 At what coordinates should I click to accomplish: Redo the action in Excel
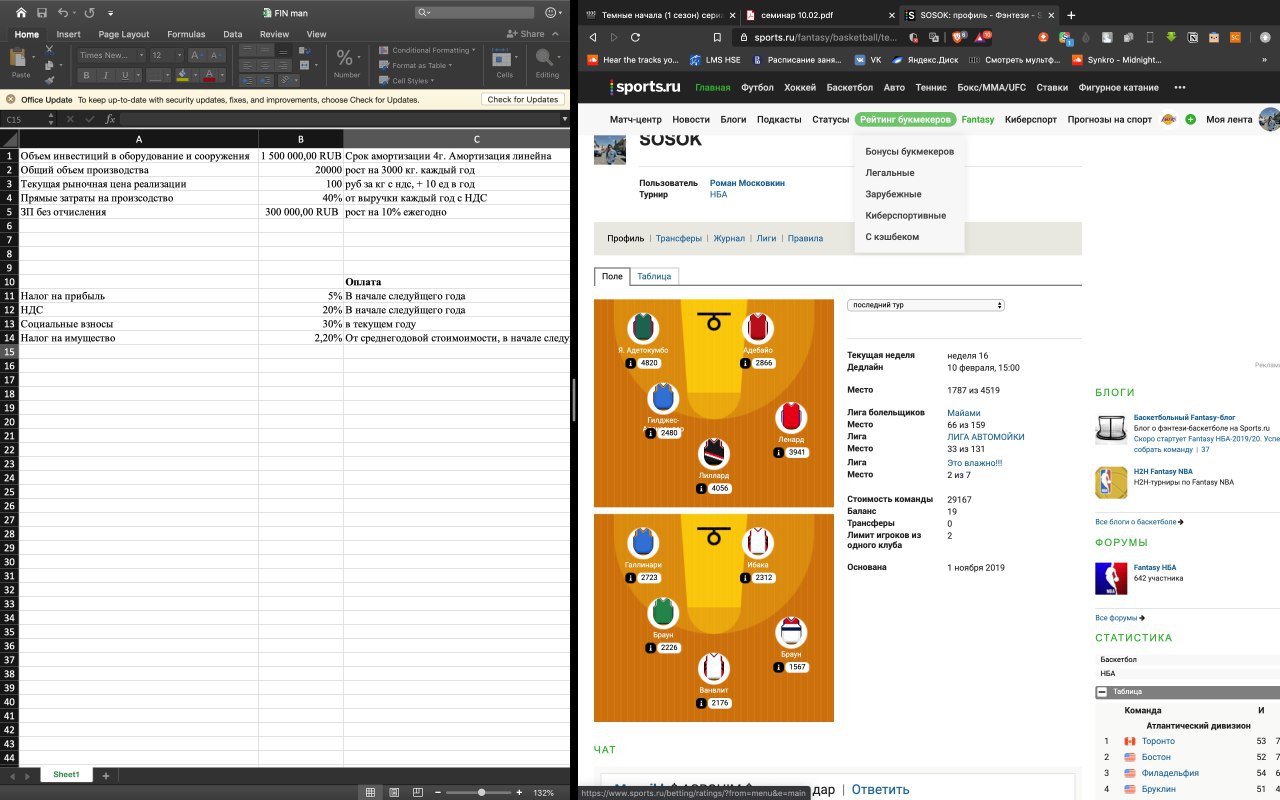89,13
